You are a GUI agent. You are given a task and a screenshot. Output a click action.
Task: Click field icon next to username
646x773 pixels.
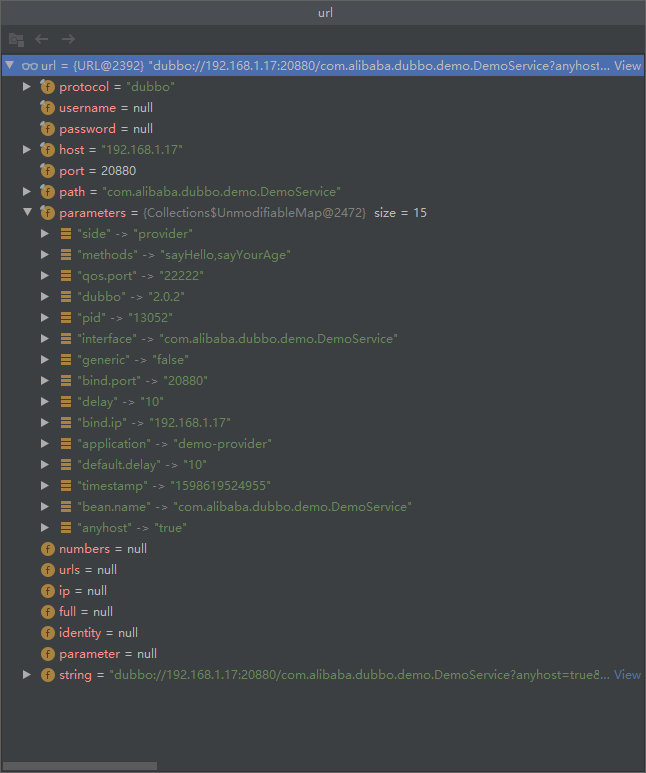point(47,108)
